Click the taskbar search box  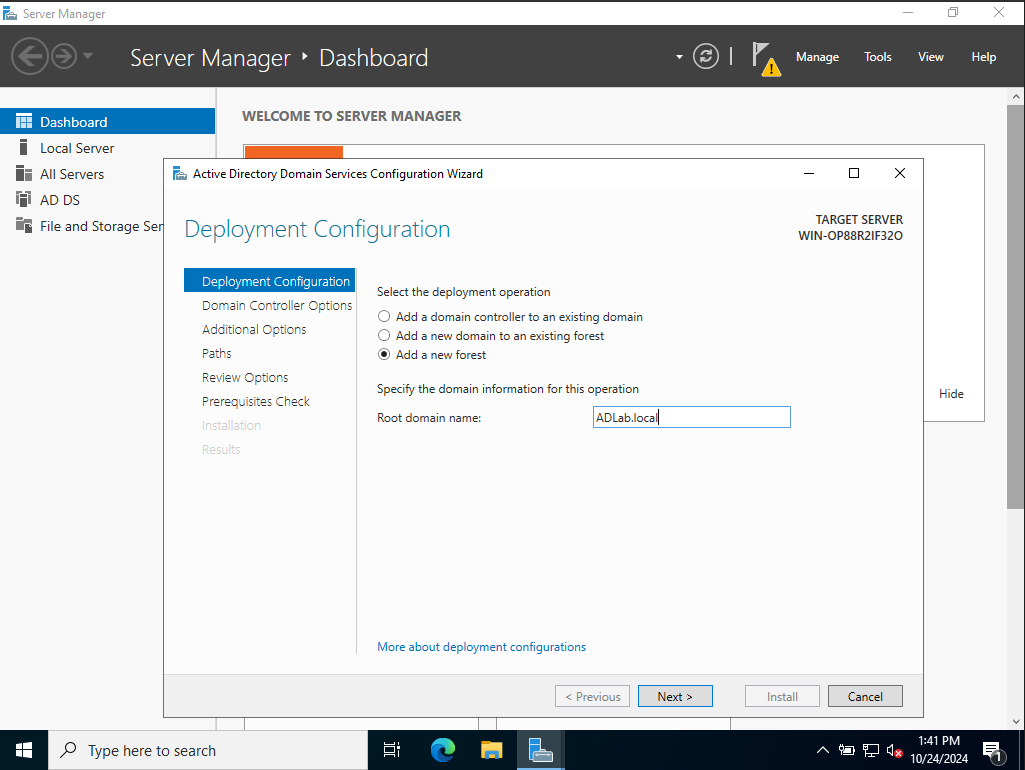point(208,750)
